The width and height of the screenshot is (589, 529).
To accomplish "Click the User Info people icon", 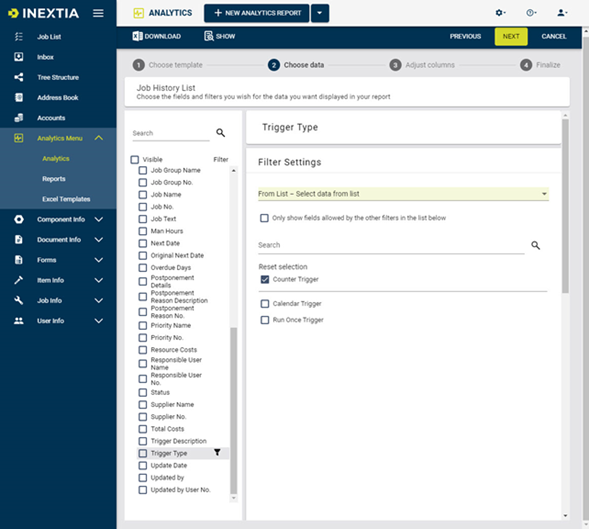I will 18,321.
